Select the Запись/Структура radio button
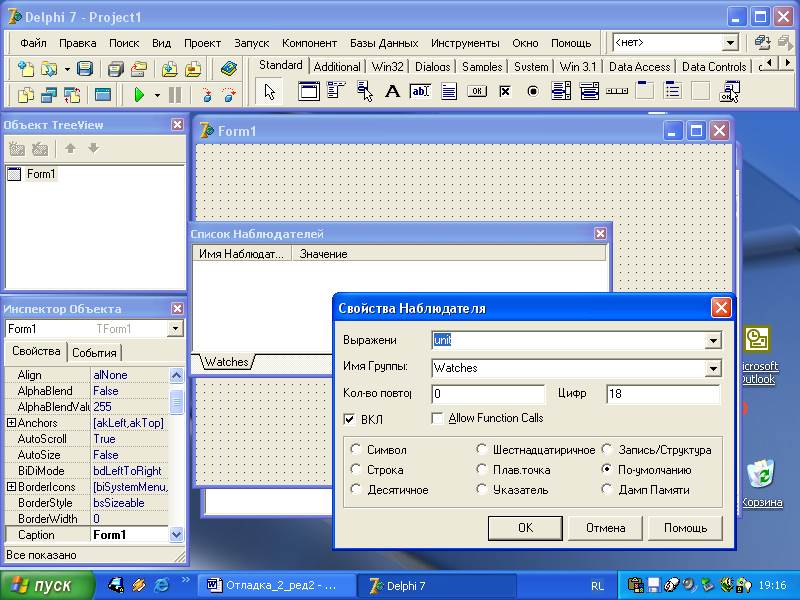 coord(607,449)
